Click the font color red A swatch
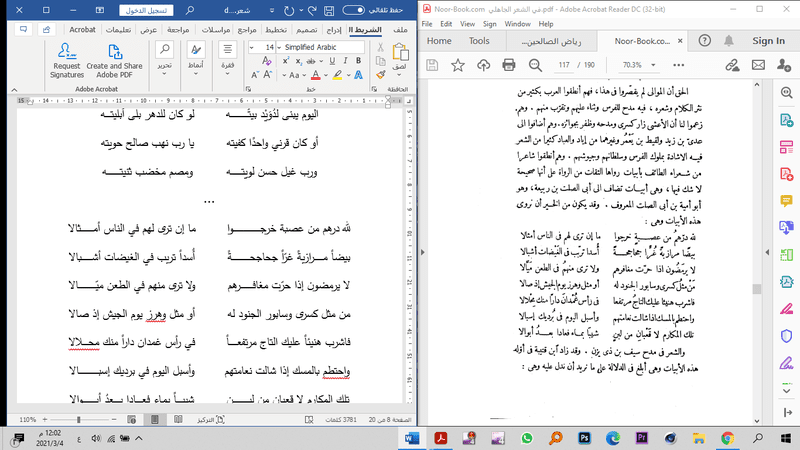 click(316, 76)
